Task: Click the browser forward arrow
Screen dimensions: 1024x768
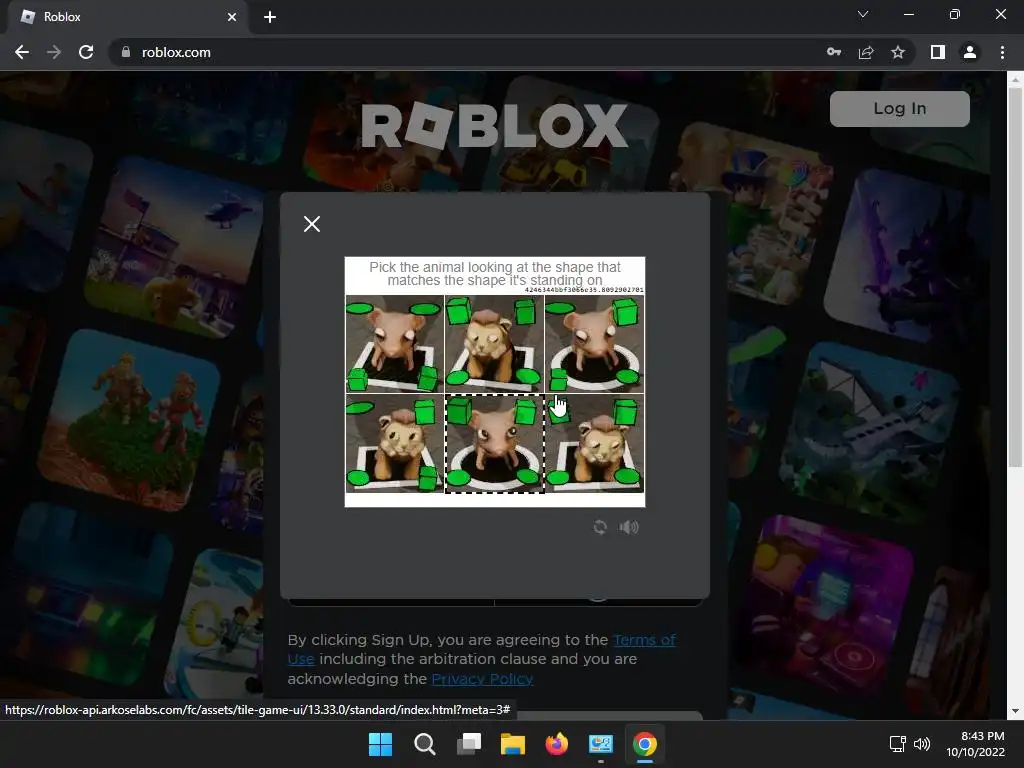Action: point(54,52)
